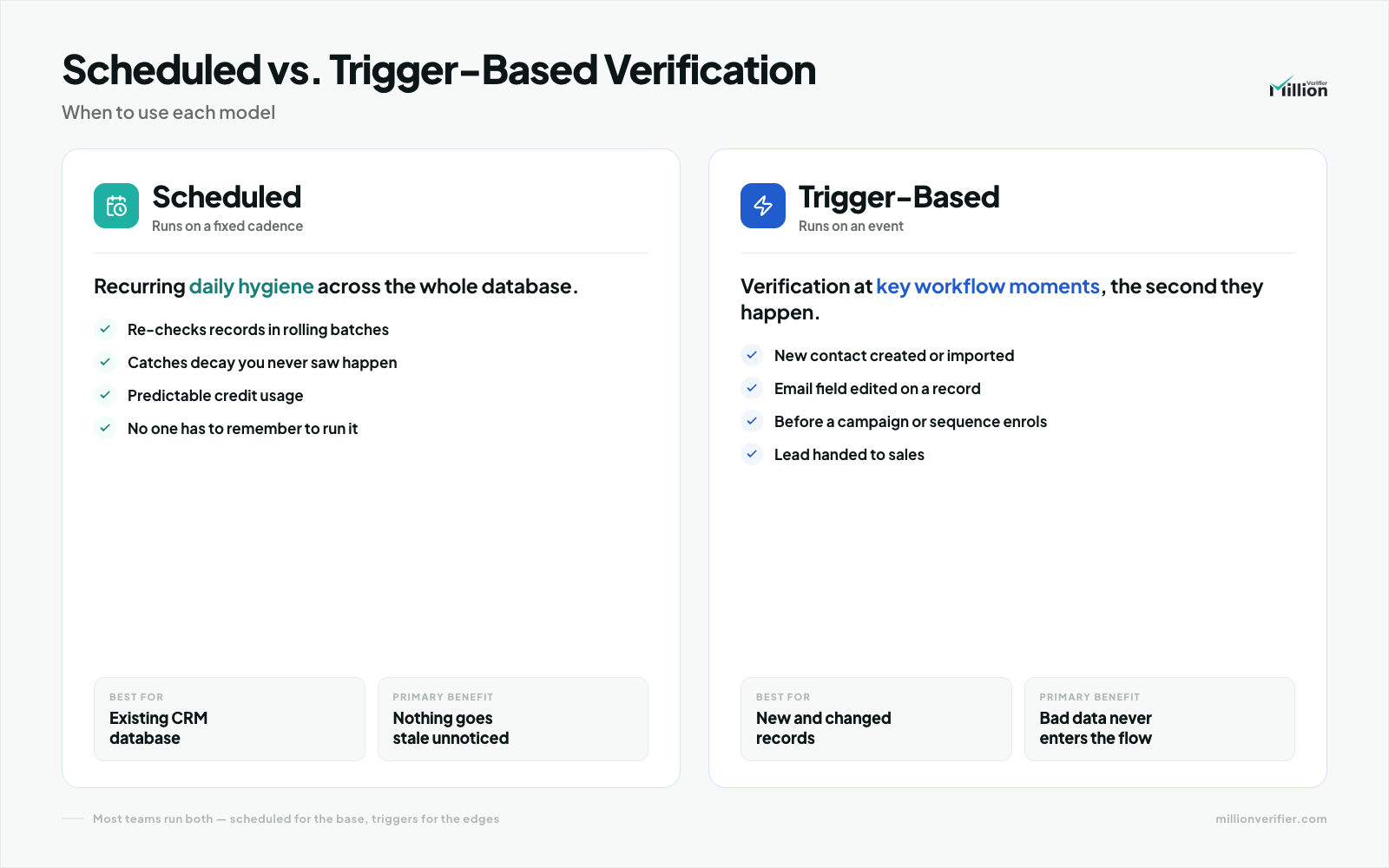Click the highlighted 'key workflow moments' text
The image size is (1389, 868).
tap(988, 286)
